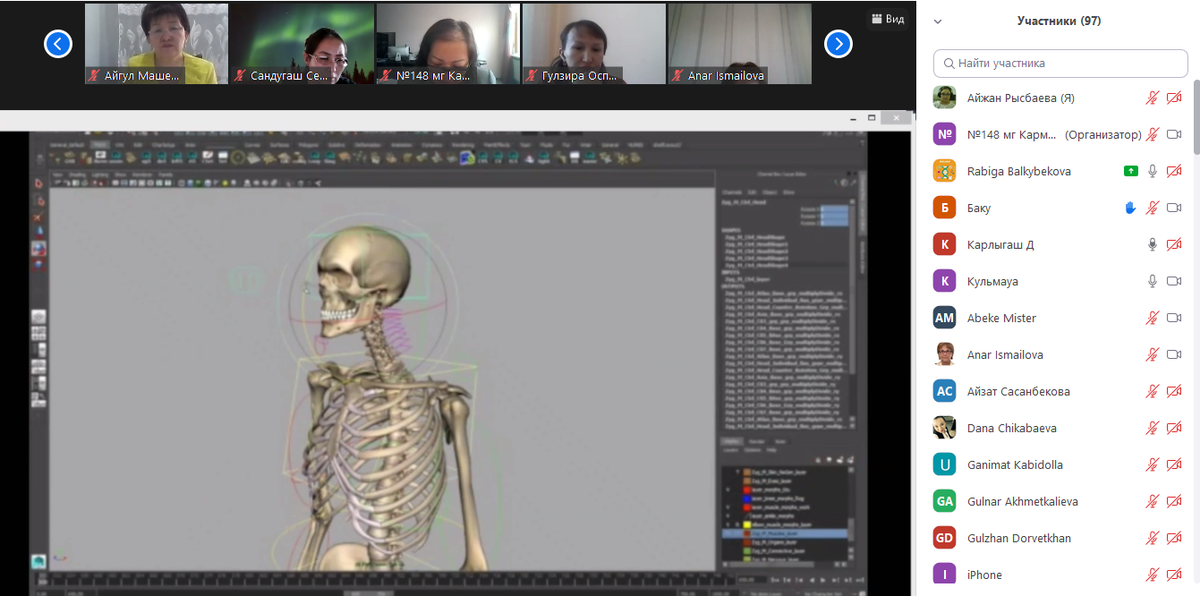Screen dimensions: 1200x596
Task: Open the Вид view options menu
Action: (887, 19)
